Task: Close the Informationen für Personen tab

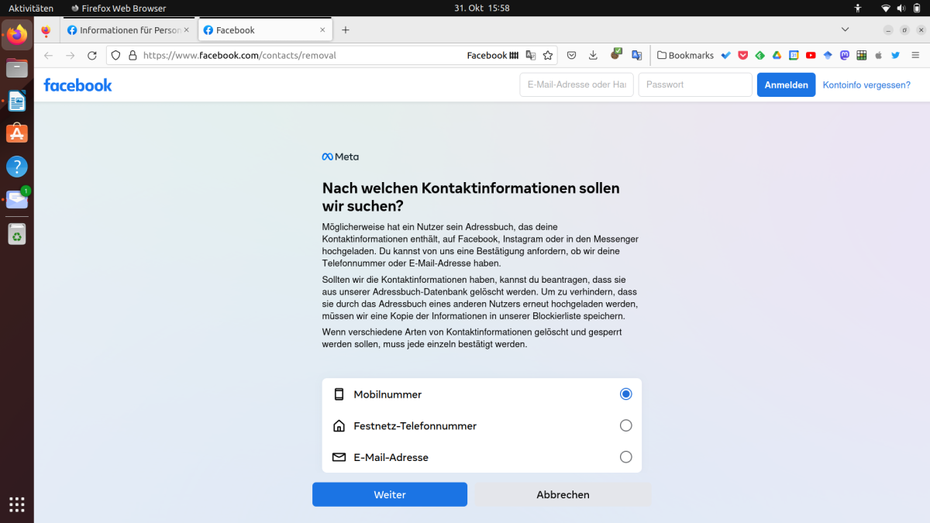Action: (186, 30)
